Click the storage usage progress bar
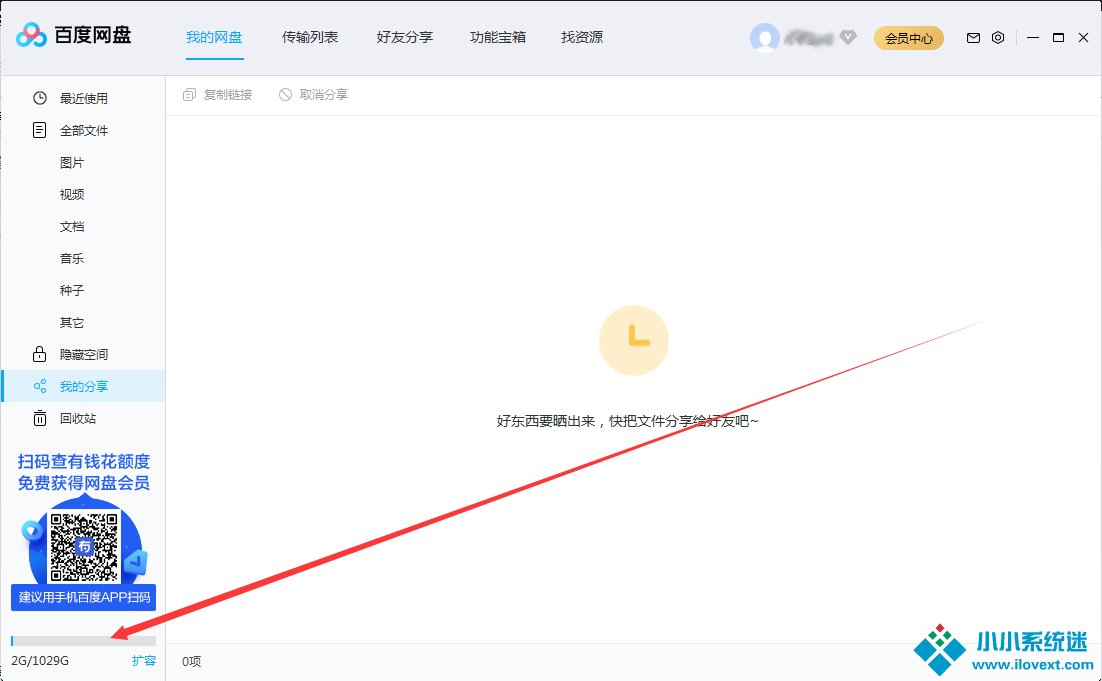Viewport: 1102px width, 681px height. click(83, 641)
